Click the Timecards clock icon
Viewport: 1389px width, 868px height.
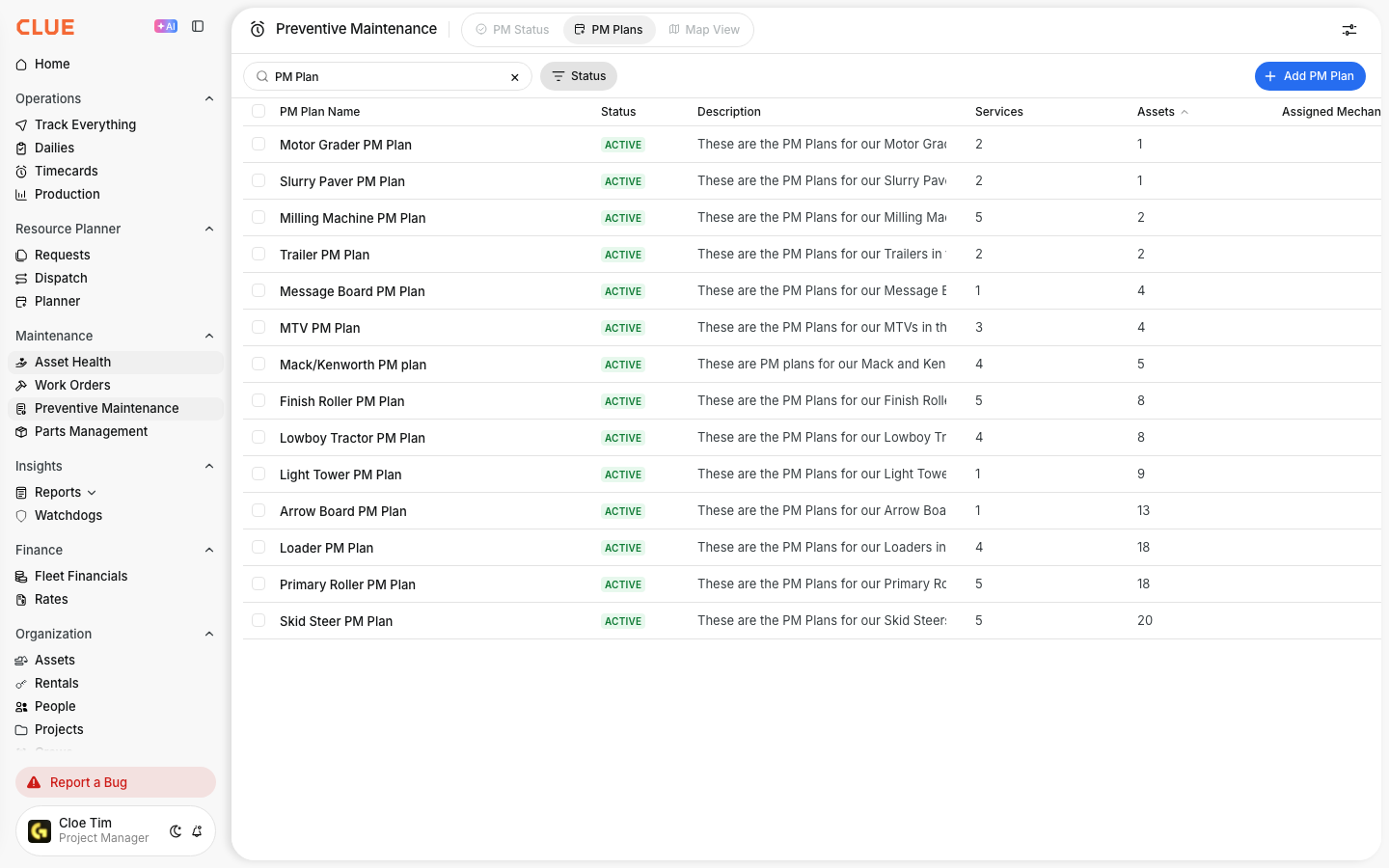coord(21,172)
